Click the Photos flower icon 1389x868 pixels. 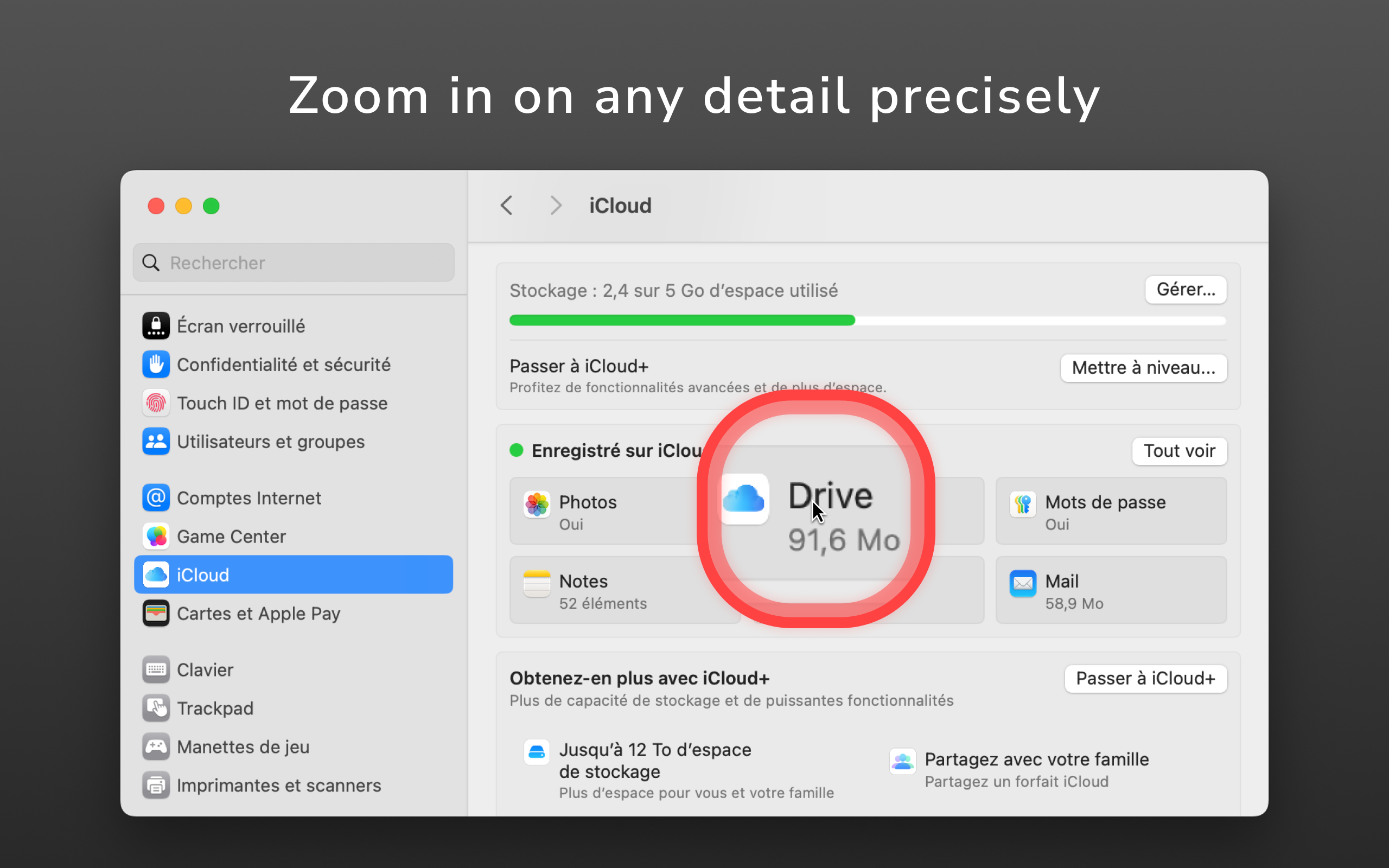tap(537, 505)
